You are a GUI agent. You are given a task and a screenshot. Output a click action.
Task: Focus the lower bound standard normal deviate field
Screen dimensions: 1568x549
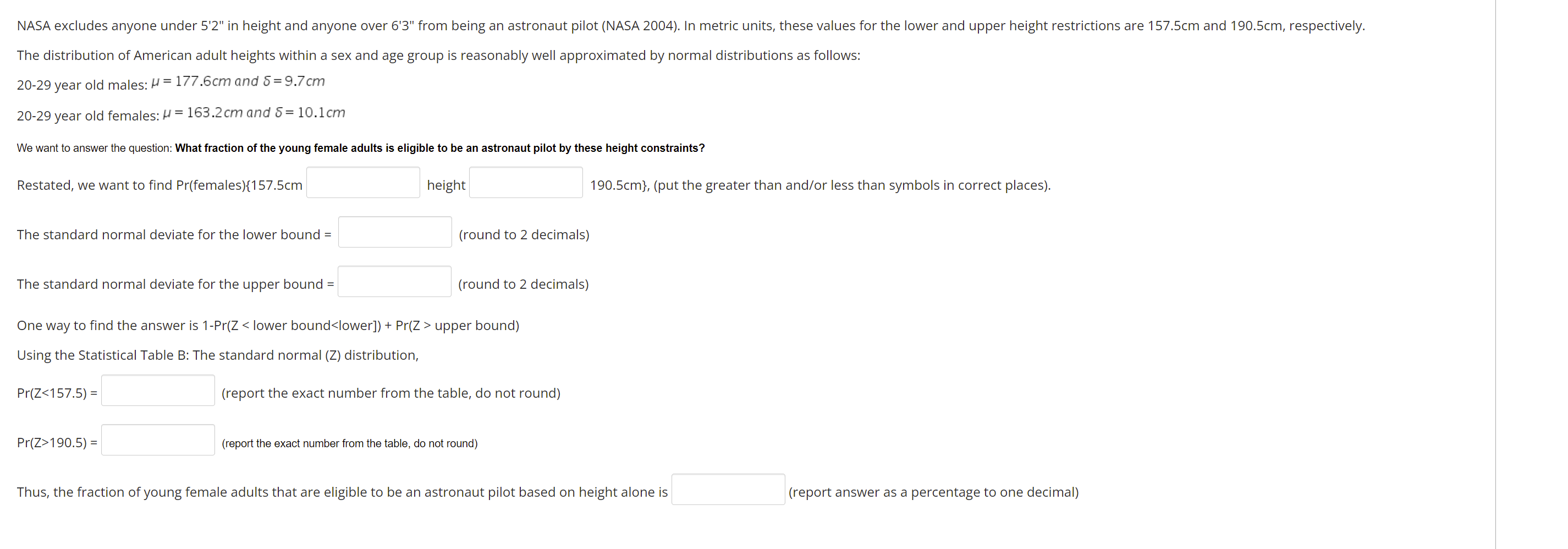pyautogui.click(x=395, y=232)
